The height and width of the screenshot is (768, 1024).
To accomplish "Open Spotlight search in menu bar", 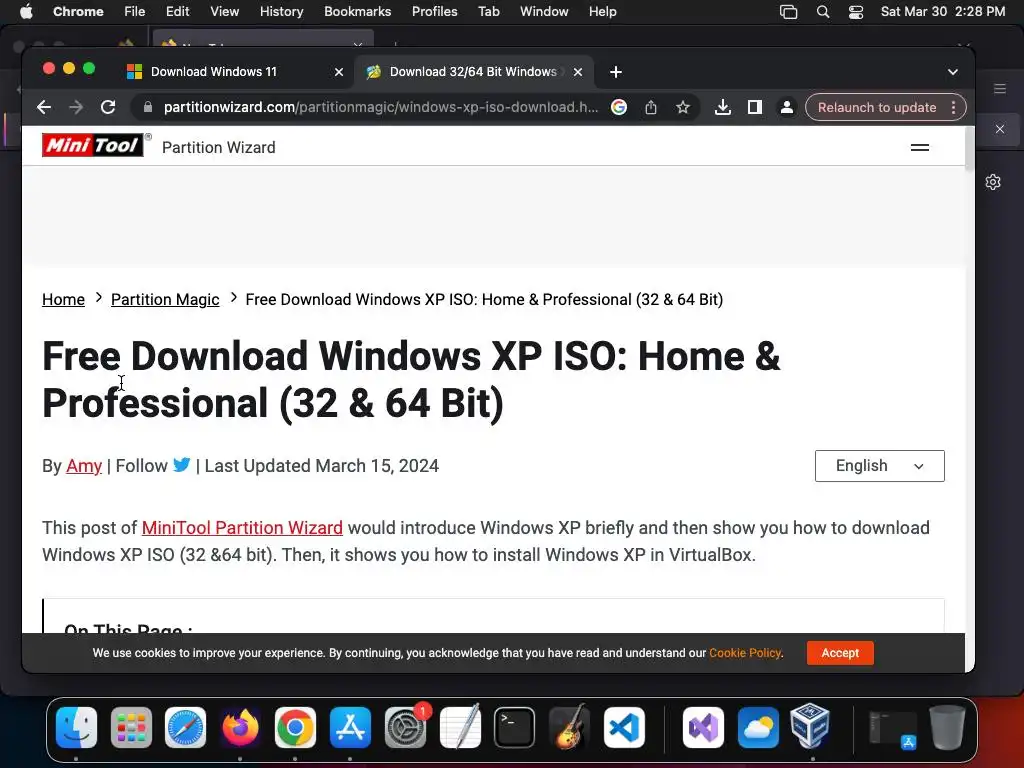I will tap(823, 12).
